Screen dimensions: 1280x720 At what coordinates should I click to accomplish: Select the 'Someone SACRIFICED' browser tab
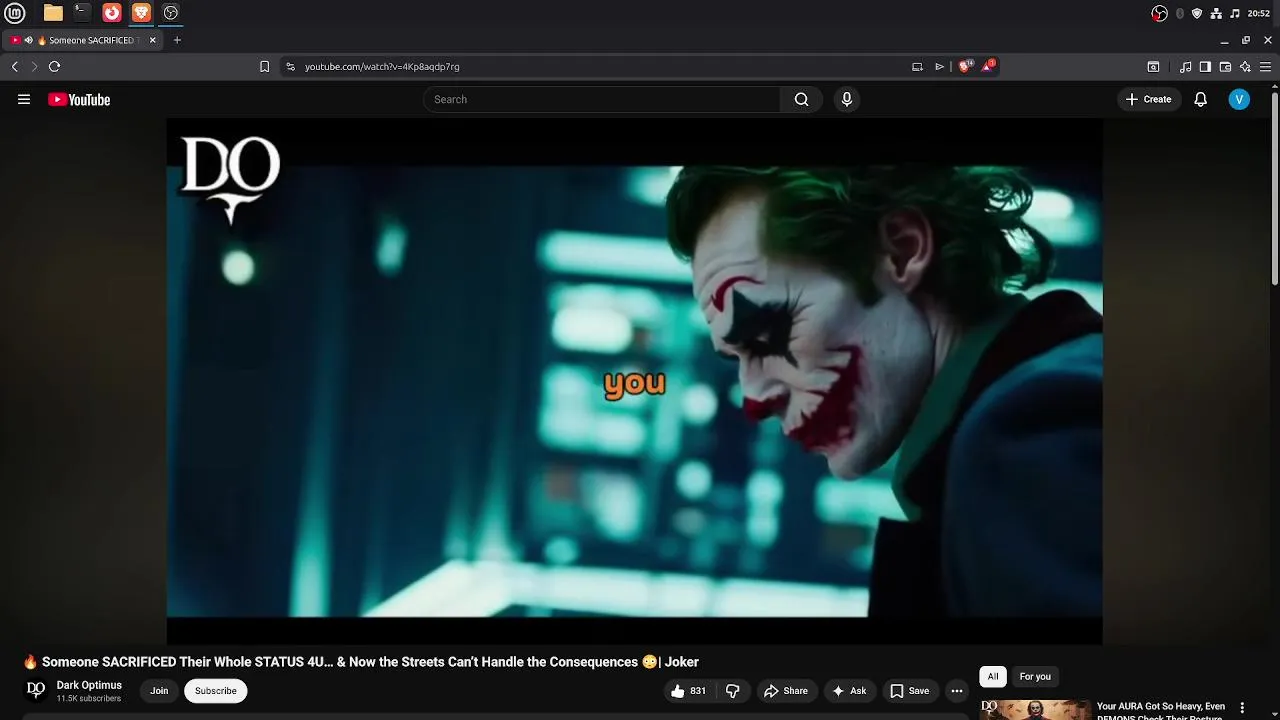tap(83, 40)
